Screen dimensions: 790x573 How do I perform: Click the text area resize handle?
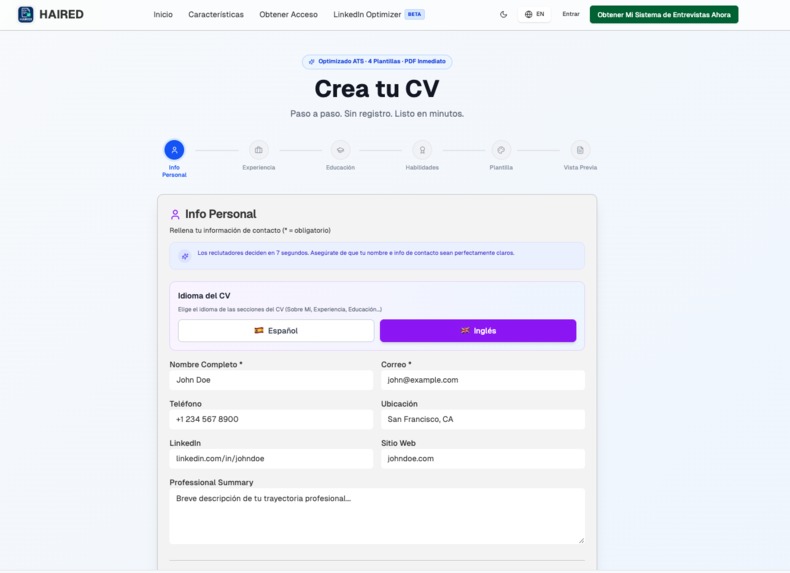pyautogui.click(x=581, y=540)
